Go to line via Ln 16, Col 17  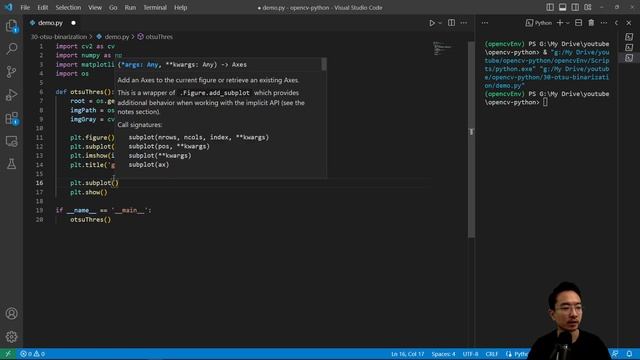click(x=407, y=354)
